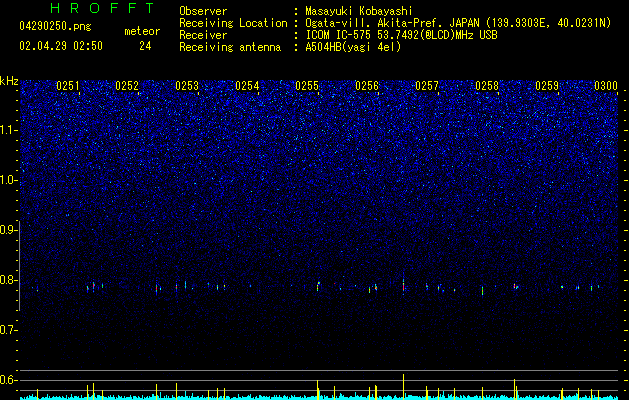Click the kHz axis unit label
Viewport: 629px width, 400px height.
pyautogui.click(x=9, y=81)
